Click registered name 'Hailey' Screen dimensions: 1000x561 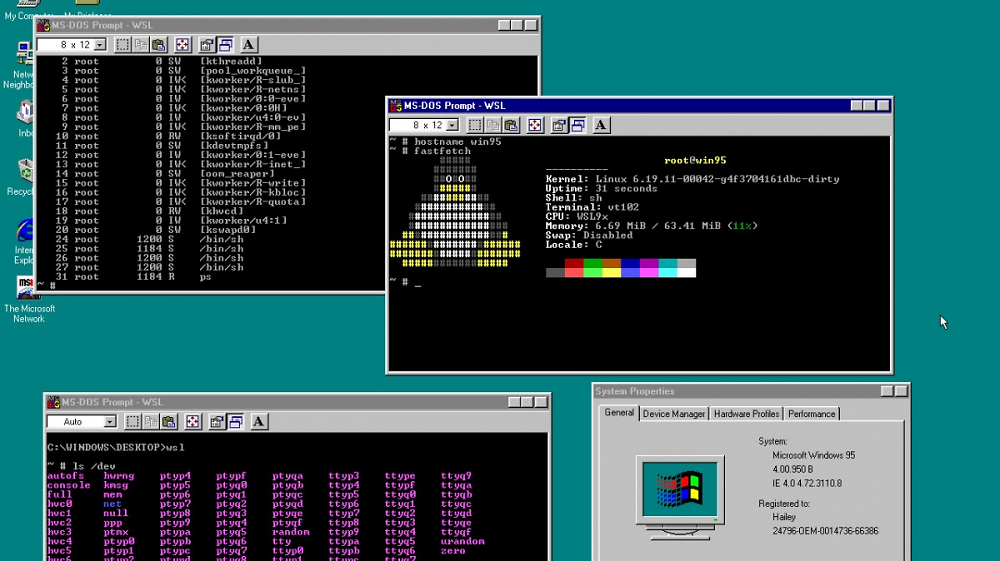[x=784, y=517]
